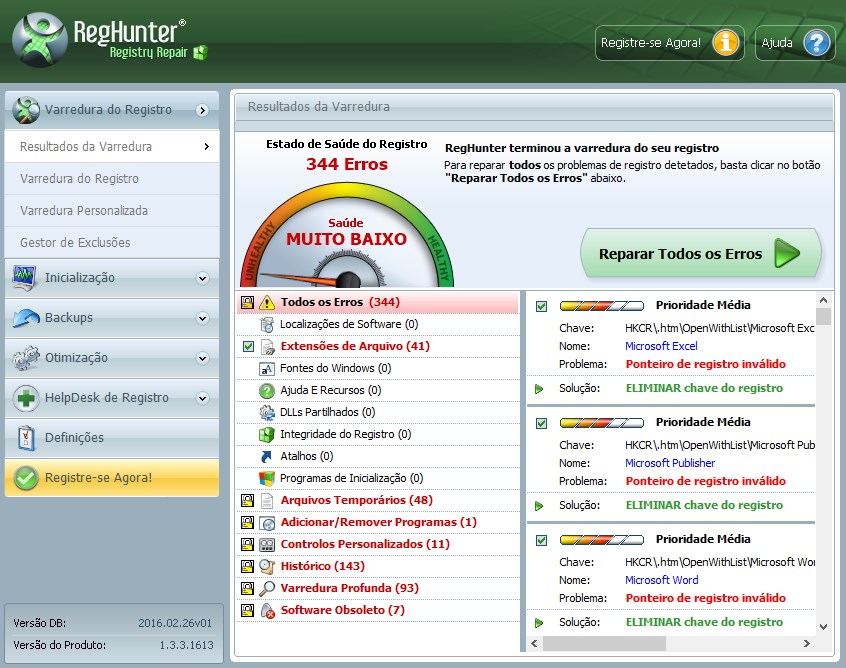The image size is (846, 668).
Task: Expand the Excel entry's Solução arrow
Action: coord(538,389)
